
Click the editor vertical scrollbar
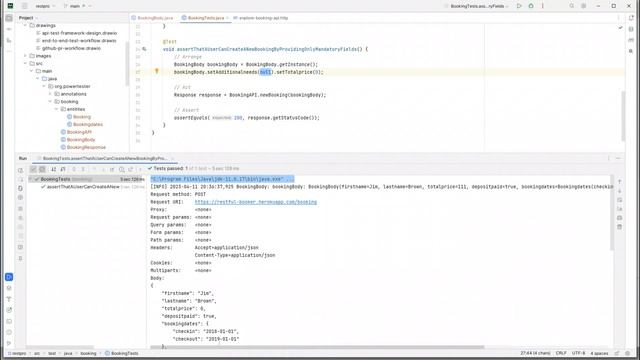point(623,116)
